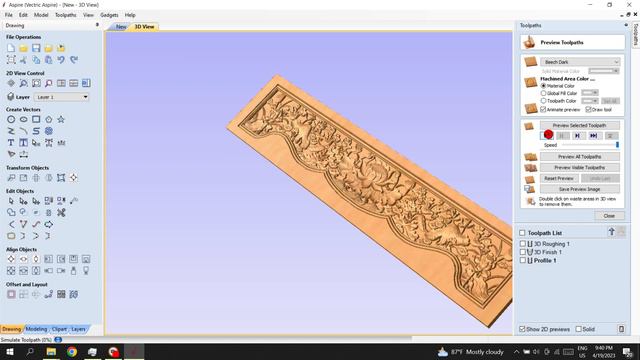640x360 pixels.
Task: Select the Draw Star tool
Action: point(61,120)
